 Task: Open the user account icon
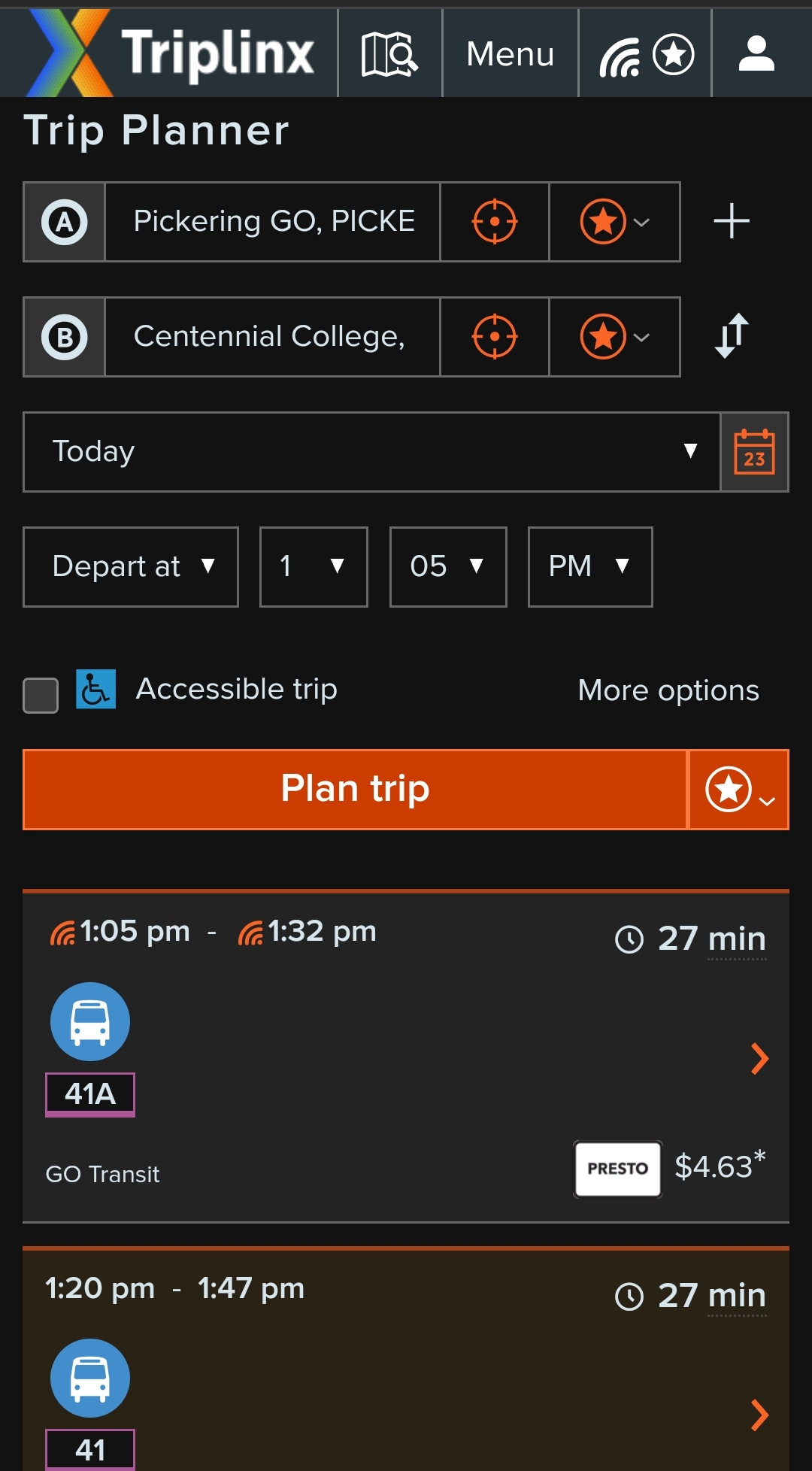point(756,53)
